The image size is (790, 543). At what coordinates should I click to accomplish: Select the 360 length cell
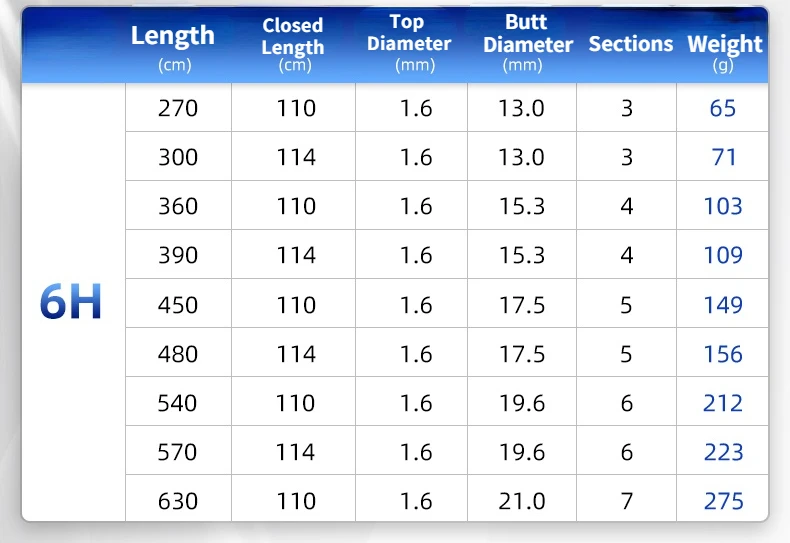(x=178, y=206)
